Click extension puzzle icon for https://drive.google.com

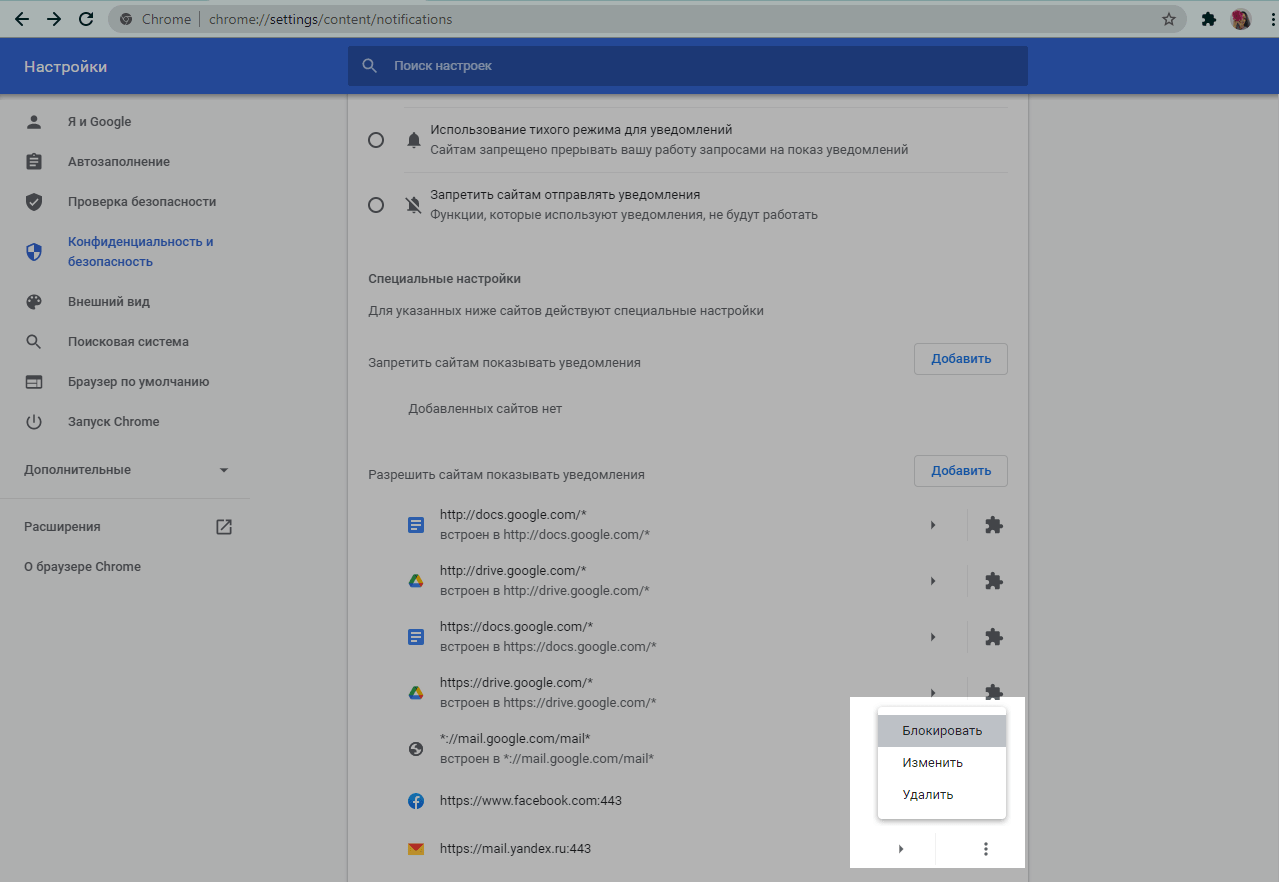tap(993, 691)
